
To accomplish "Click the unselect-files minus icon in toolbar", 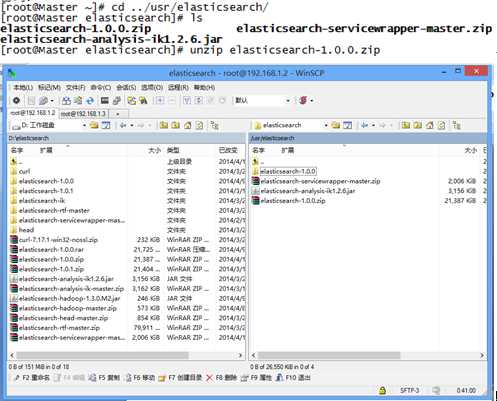I will tap(171, 100).
